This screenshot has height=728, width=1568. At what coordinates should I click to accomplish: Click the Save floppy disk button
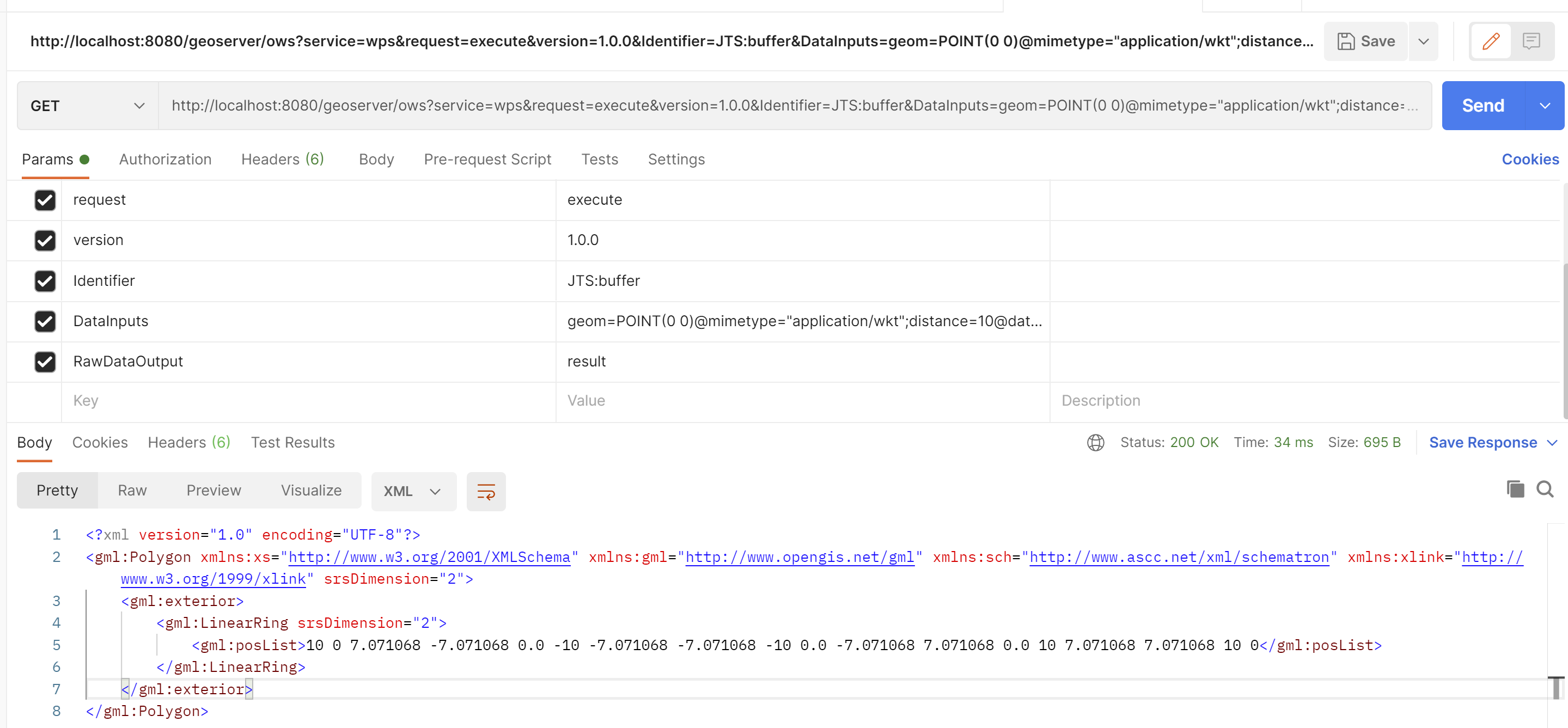[1365, 41]
